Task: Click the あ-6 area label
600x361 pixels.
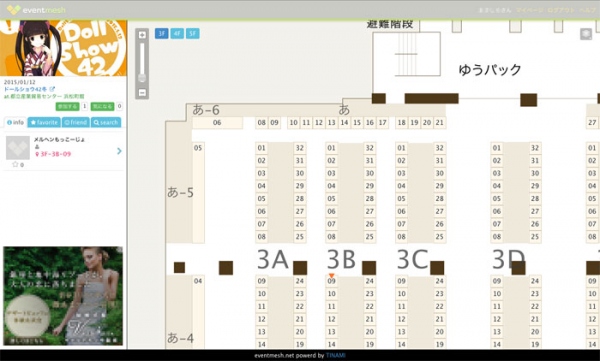Action: [206, 110]
